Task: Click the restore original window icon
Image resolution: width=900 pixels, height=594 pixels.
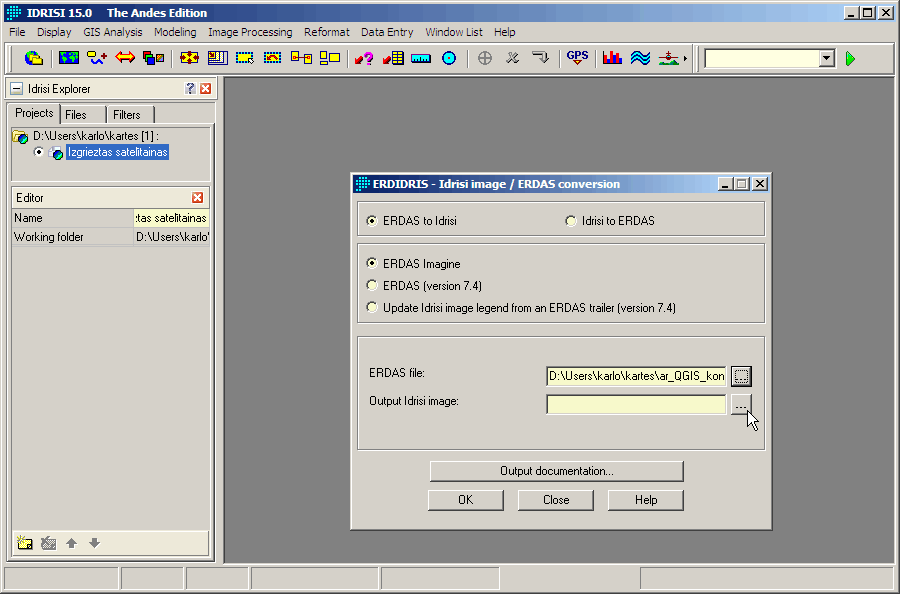Action: coord(273,58)
